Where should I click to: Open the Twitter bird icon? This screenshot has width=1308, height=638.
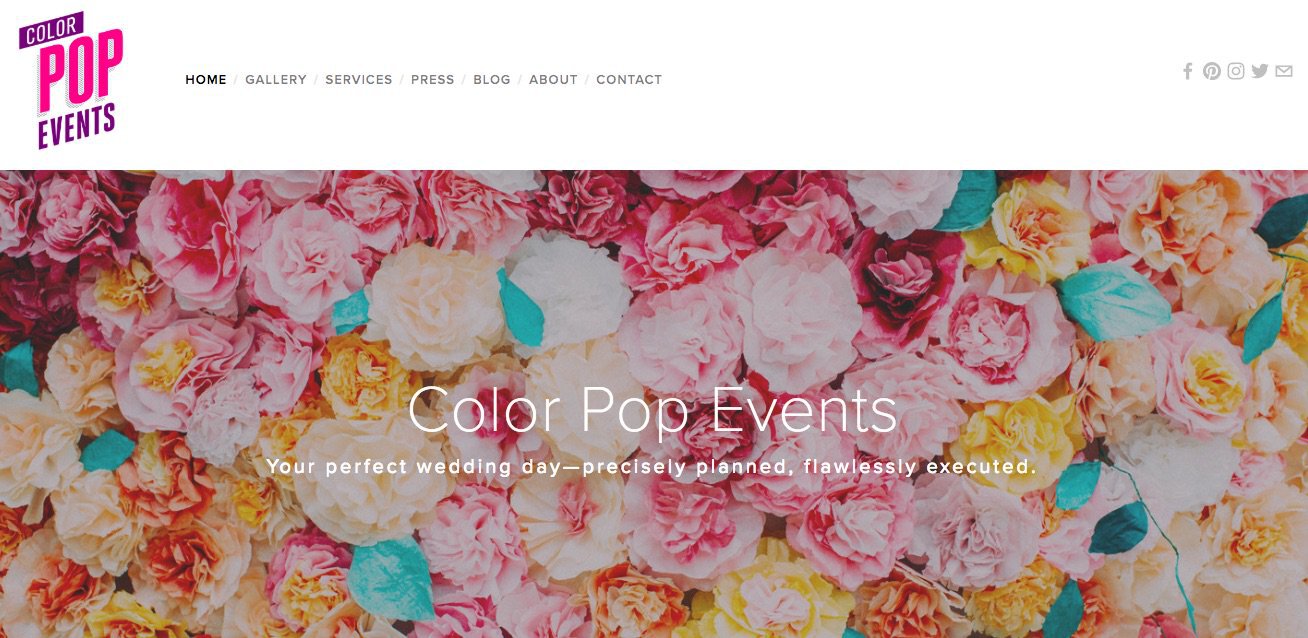tap(1260, 71)
